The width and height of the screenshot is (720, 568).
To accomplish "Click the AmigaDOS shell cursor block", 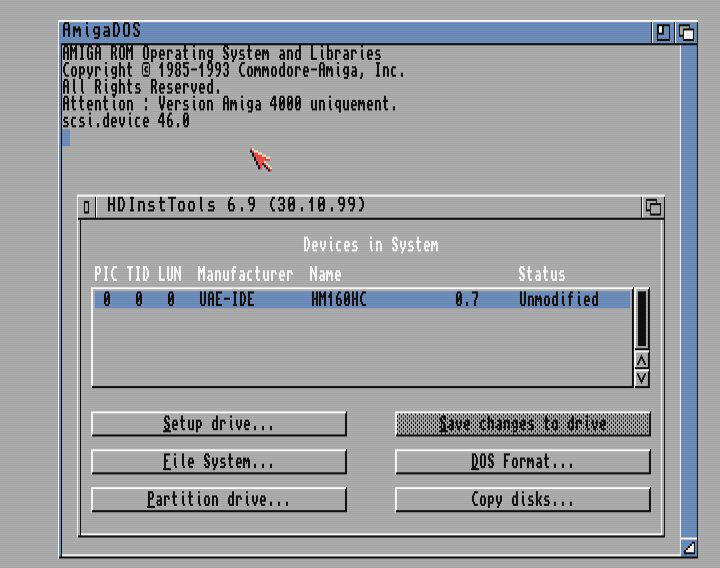I will pos(66,137).
